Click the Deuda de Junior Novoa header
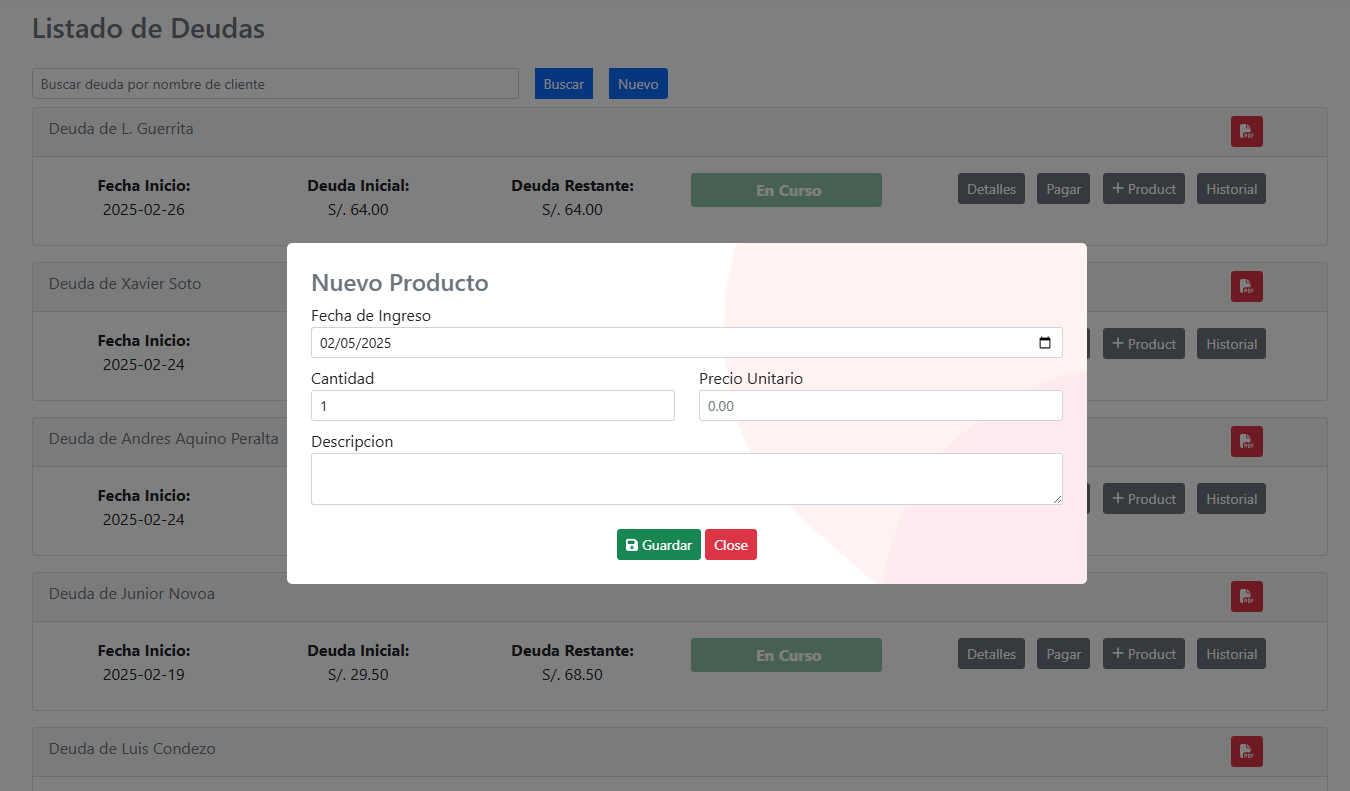Viewport: 1350px width, 791px height. 132,594
